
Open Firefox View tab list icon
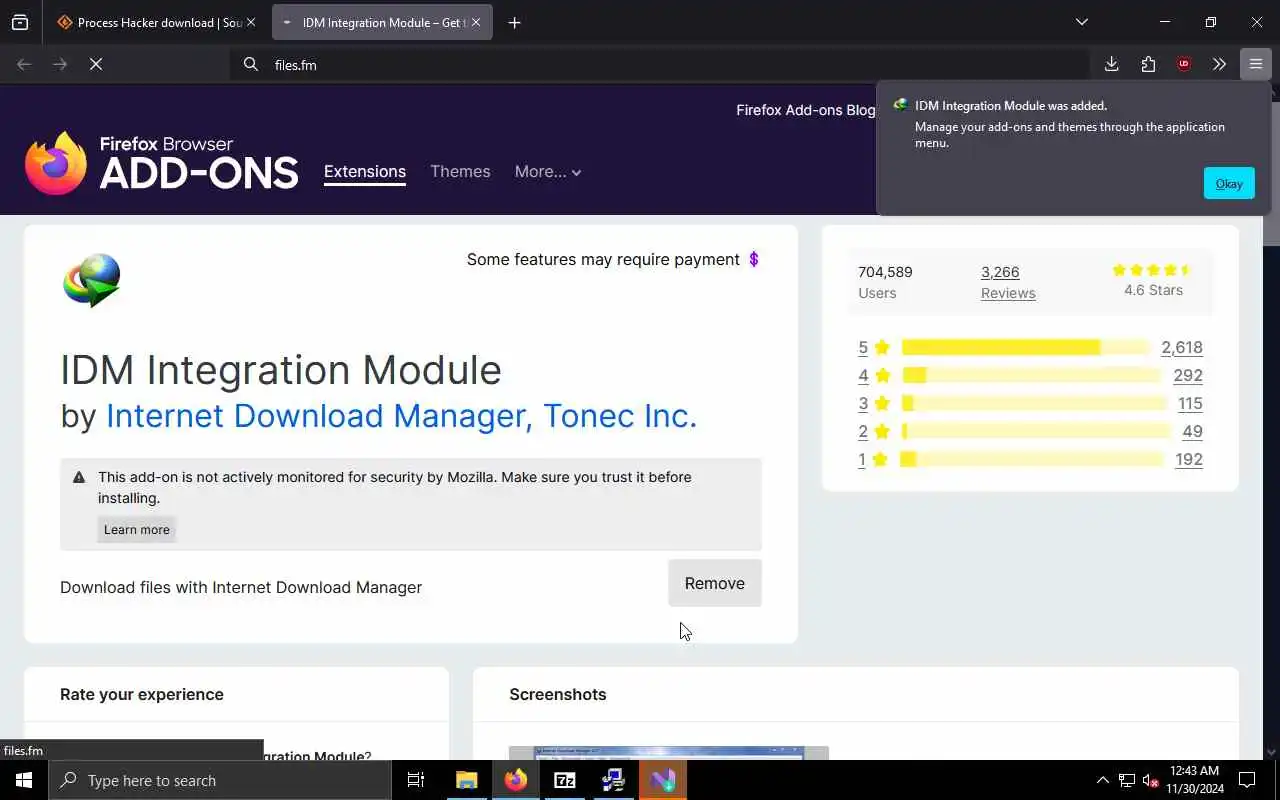20,22
